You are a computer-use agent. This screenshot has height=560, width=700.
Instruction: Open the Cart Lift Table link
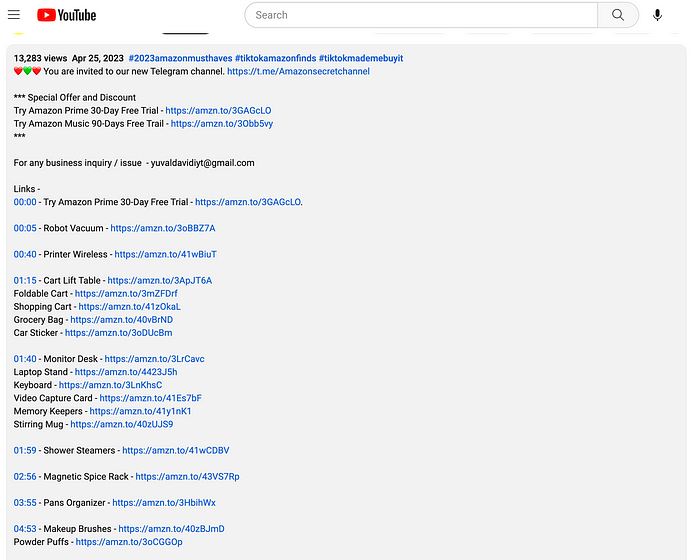tap(160, 280)
